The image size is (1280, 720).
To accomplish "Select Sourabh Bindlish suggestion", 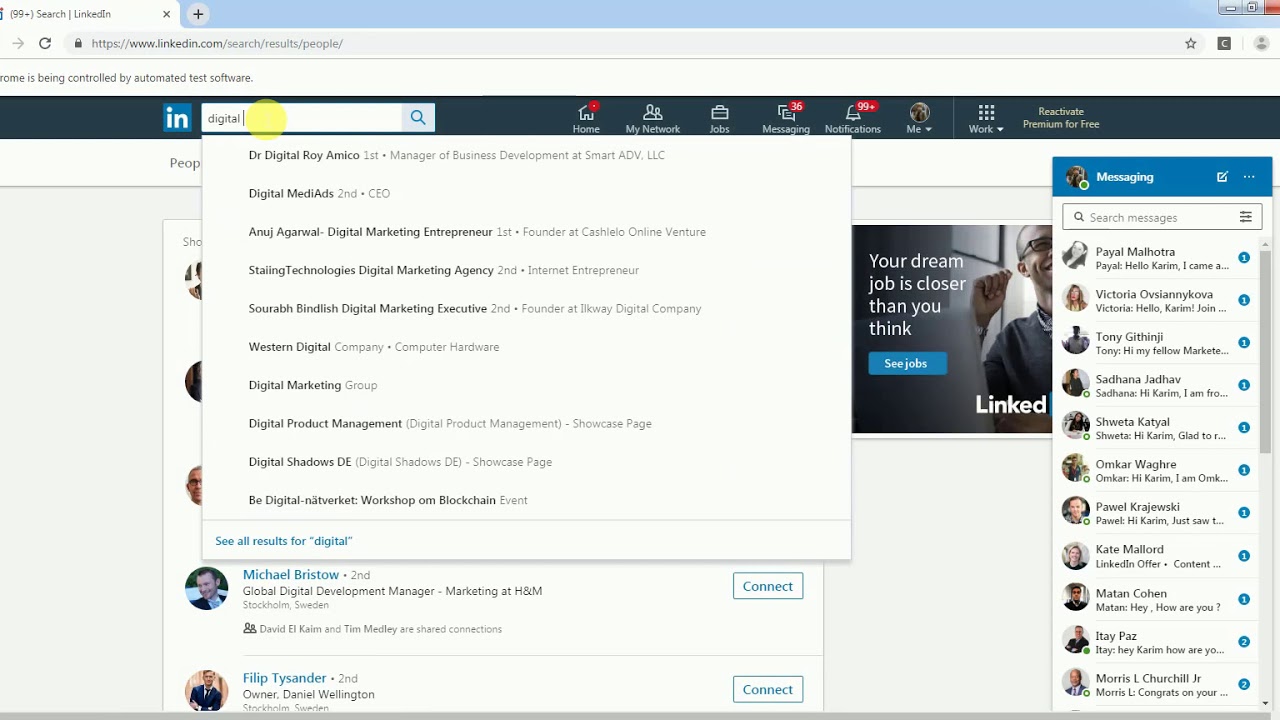I will [526, 308].
